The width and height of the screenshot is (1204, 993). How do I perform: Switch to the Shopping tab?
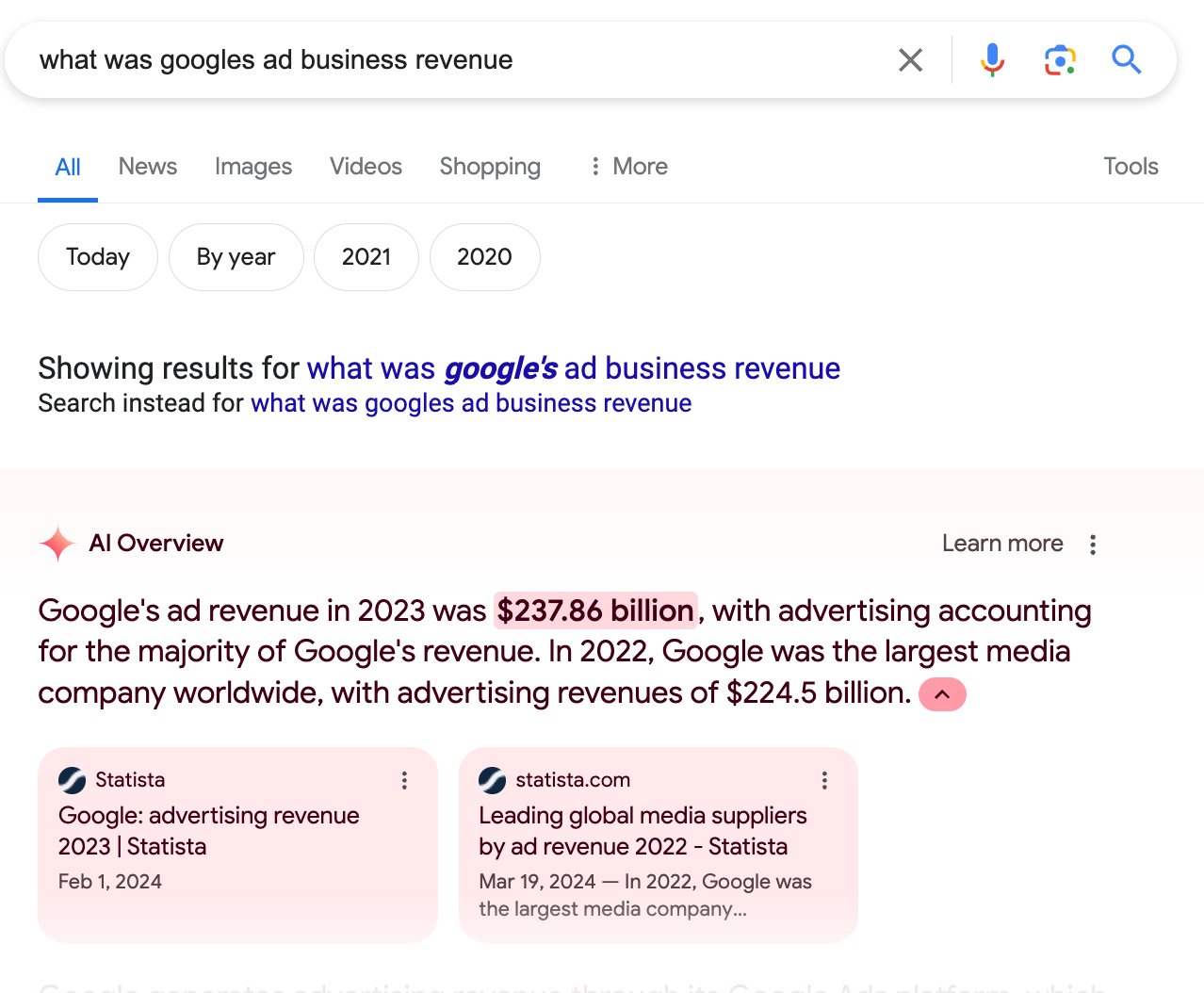click(x=490, y=167)
